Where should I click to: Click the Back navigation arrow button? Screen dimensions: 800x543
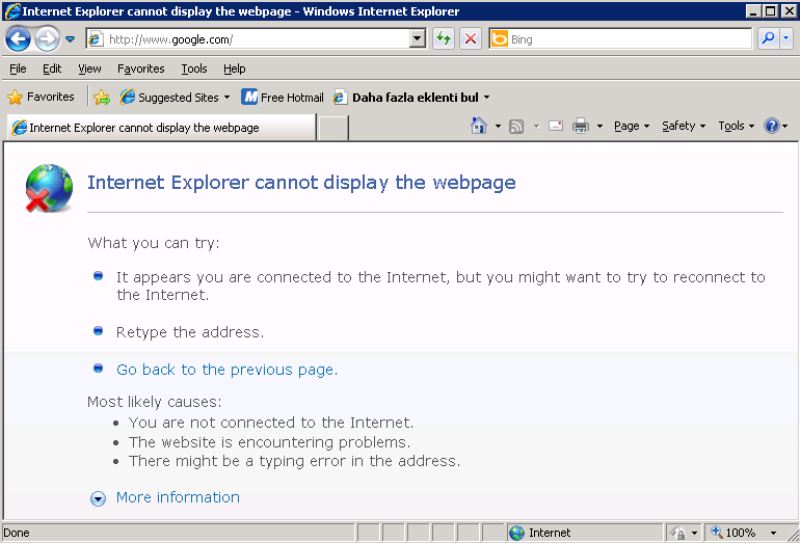tap(18, 39)
